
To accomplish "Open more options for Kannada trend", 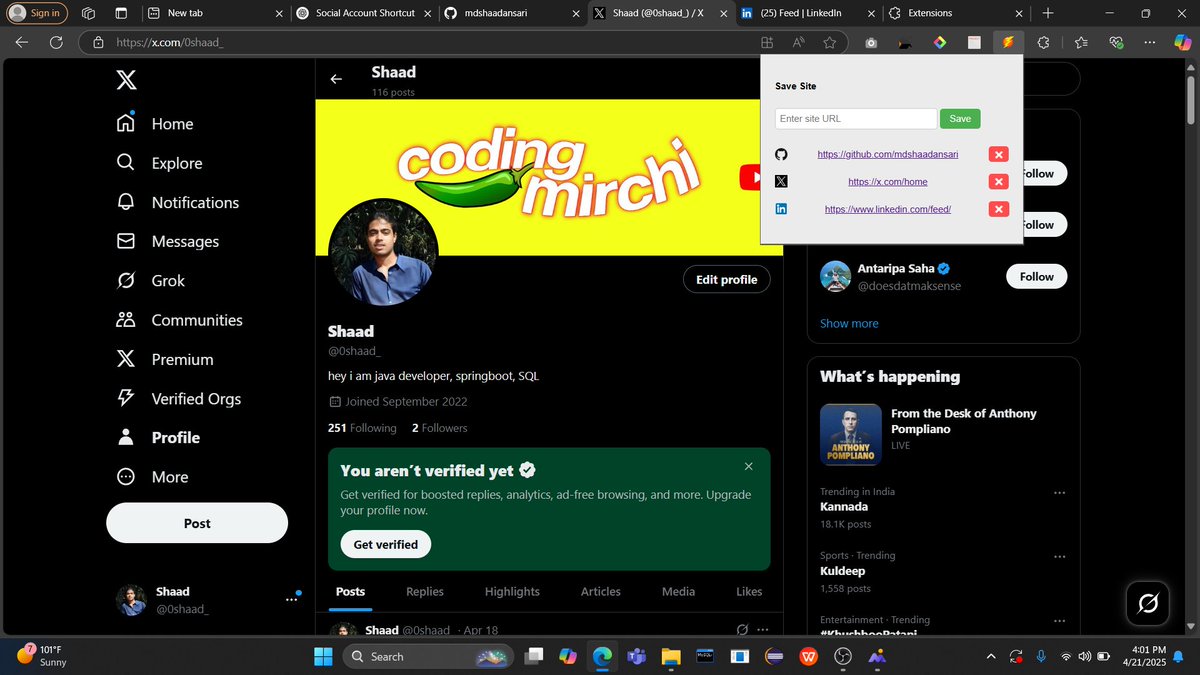I will [1059, 493].
